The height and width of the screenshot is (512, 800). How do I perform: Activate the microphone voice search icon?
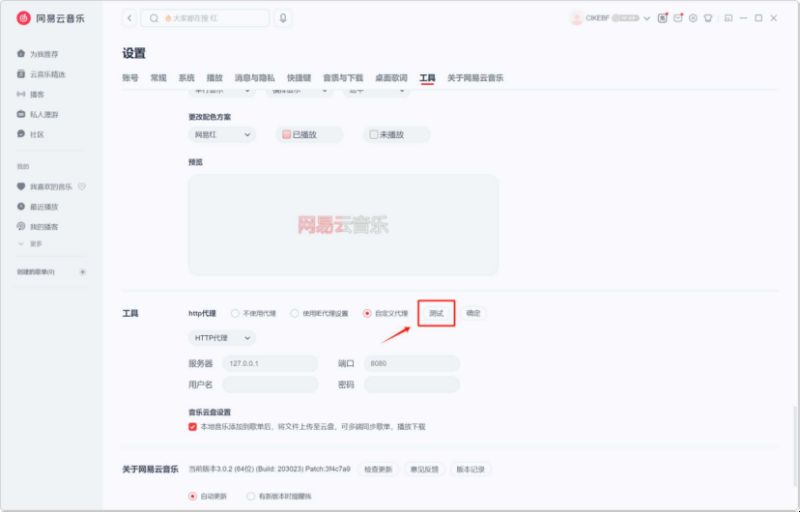pos(283,18)
